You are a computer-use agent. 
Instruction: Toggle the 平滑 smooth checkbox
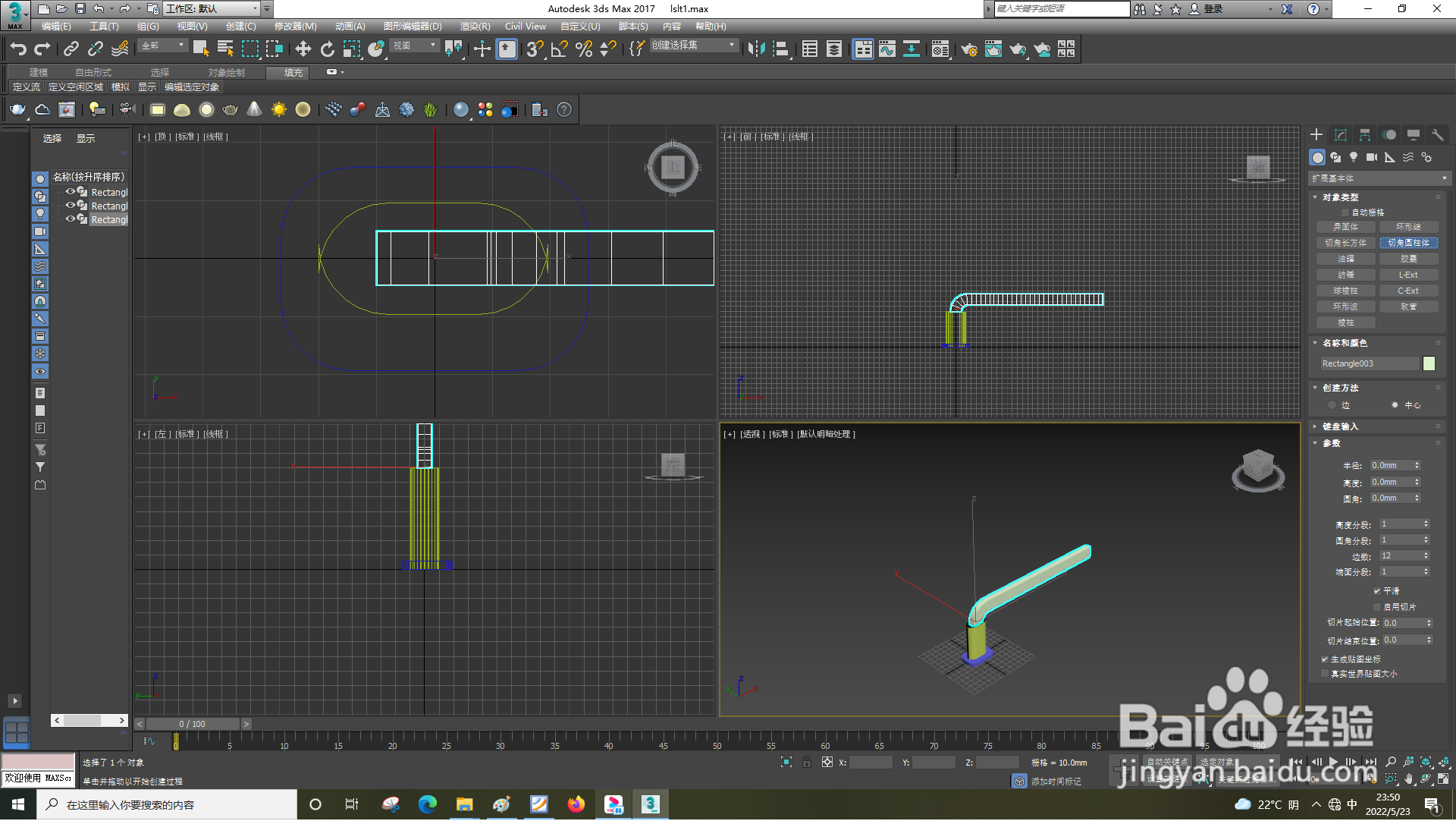[x=1377, y=591]
